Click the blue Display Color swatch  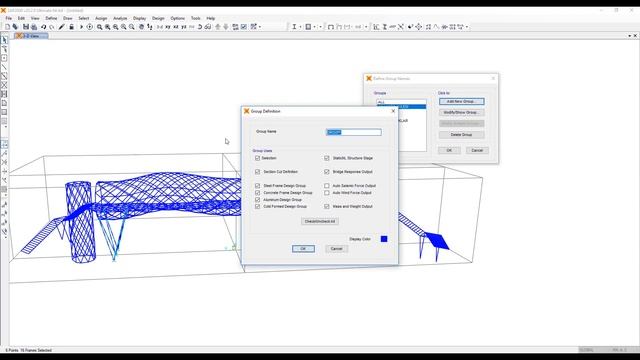pyautogui.click(x=384, y=239)
